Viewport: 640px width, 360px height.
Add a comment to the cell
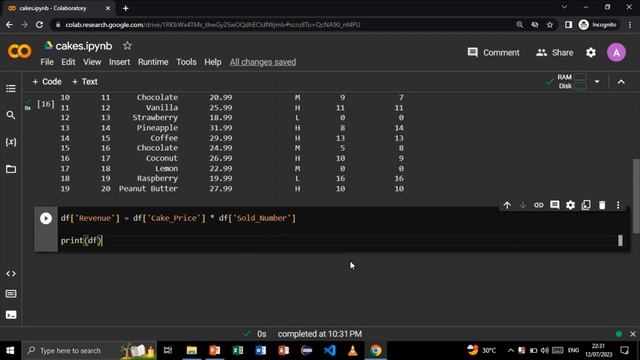pyautogui.click(x=554, y=205)
